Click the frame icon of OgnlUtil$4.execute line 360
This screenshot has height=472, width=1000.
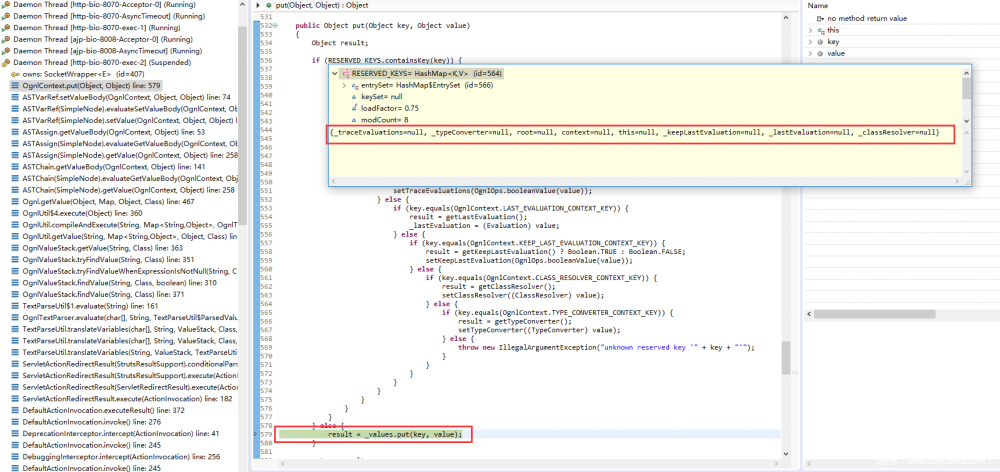[15, 213]
